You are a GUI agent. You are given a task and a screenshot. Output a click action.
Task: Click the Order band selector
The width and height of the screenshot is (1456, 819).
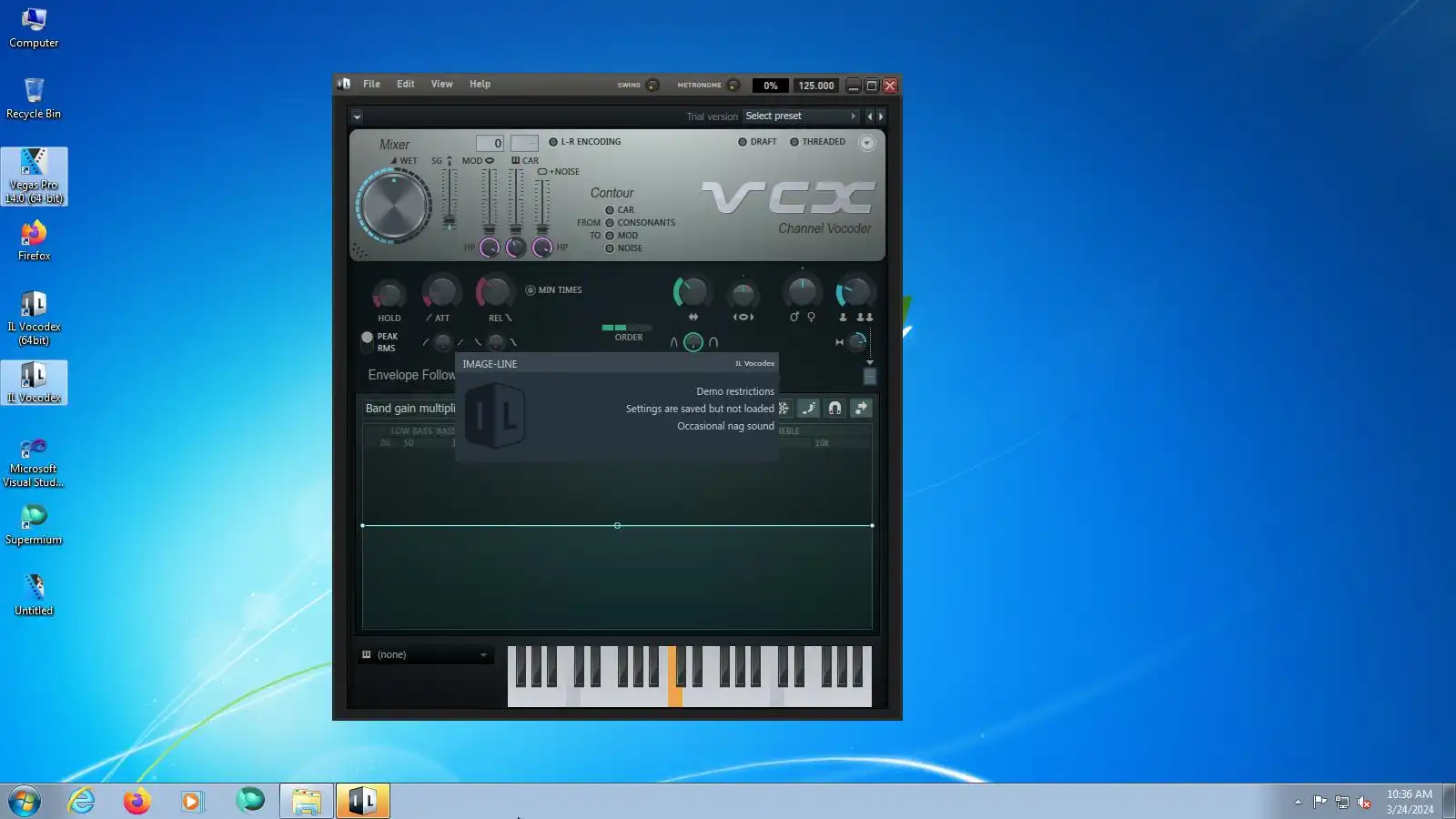[x=627, y=328]
